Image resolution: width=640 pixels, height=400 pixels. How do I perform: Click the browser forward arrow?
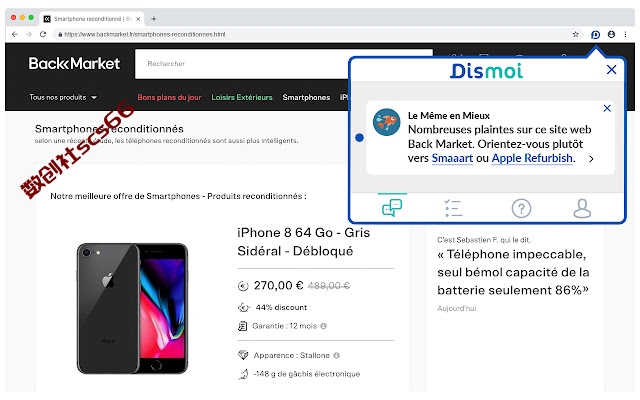pos(29,34)
